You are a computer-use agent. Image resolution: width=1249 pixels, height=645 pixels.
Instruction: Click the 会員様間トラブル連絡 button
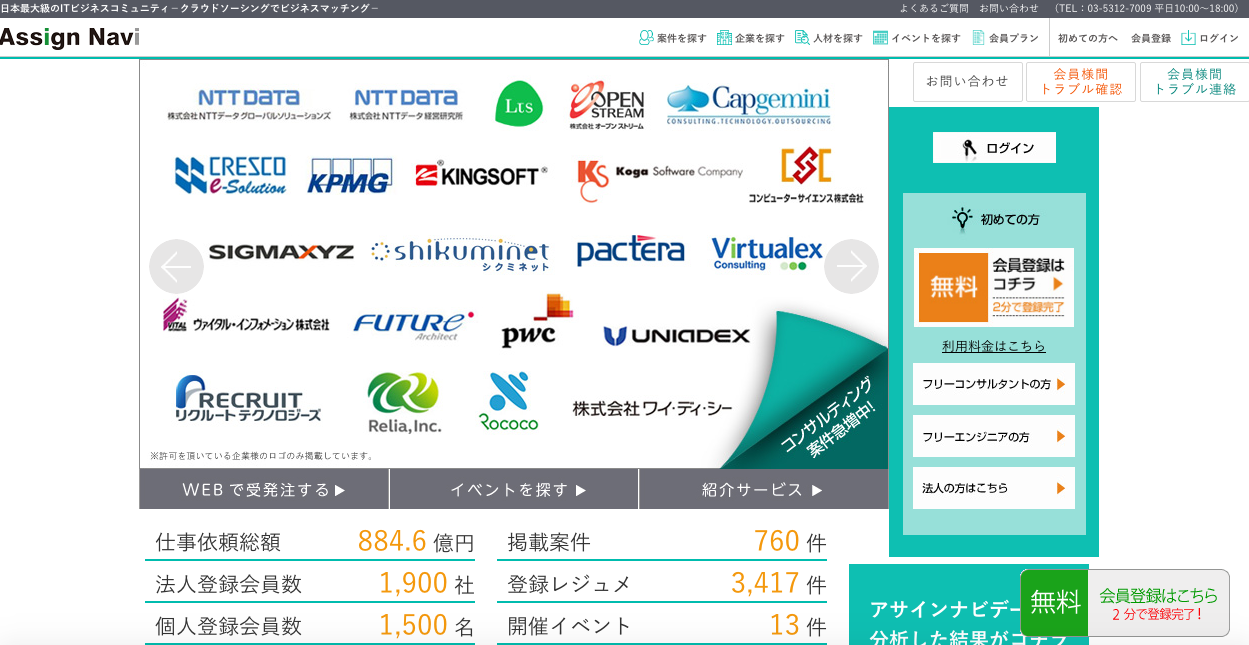1195,82
